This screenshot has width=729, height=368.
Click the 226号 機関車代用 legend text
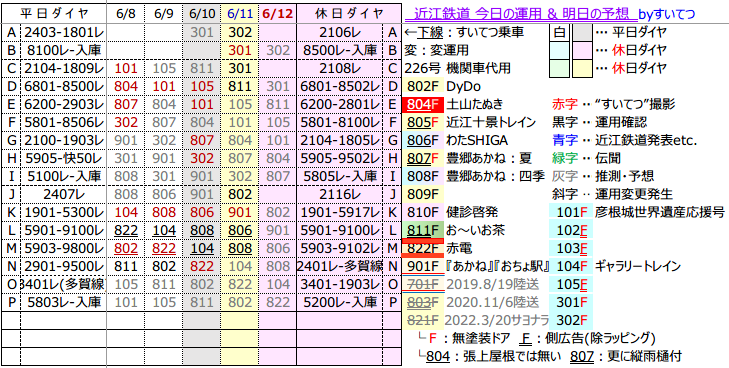pyautogui.click(x=457, y=69)
